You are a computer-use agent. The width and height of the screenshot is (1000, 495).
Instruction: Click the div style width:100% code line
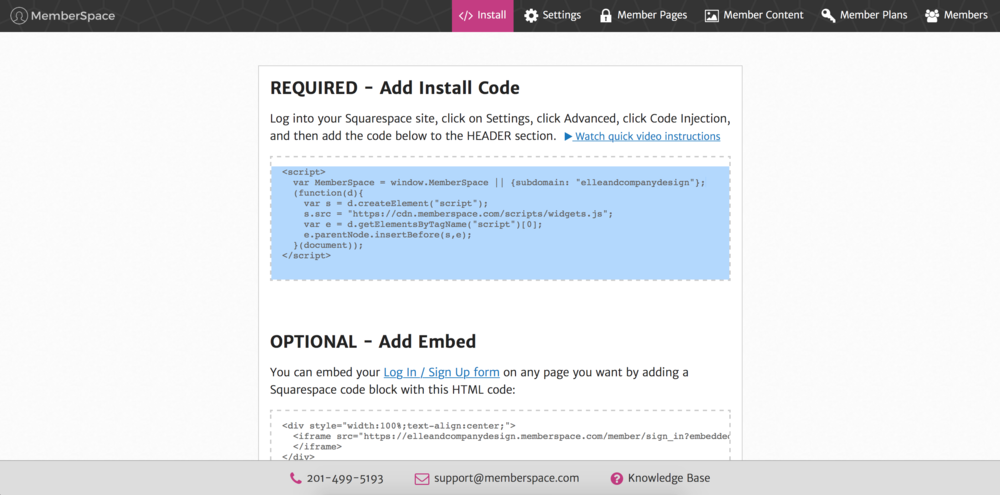coord(399,425)
